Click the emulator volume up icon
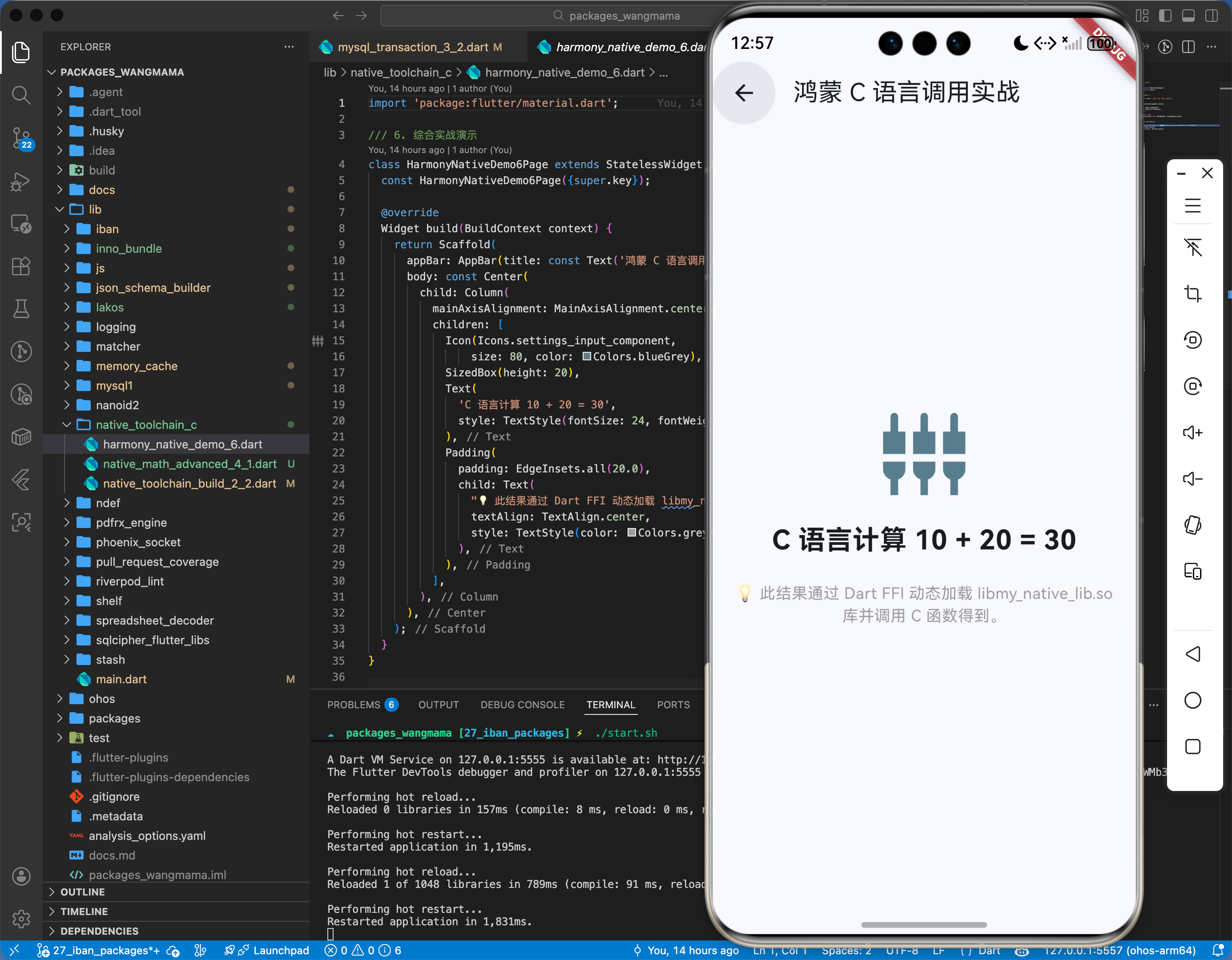The image size is (1232, 960). pos(1192,432)
